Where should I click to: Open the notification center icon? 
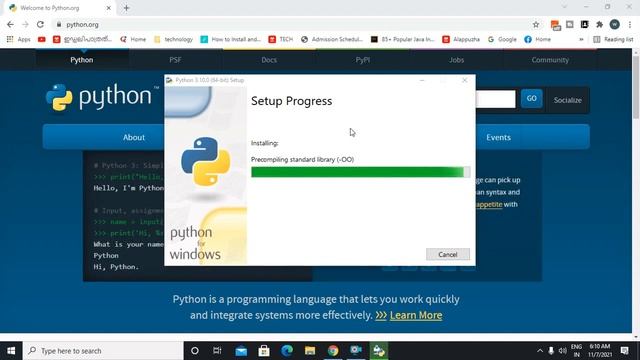624,351
